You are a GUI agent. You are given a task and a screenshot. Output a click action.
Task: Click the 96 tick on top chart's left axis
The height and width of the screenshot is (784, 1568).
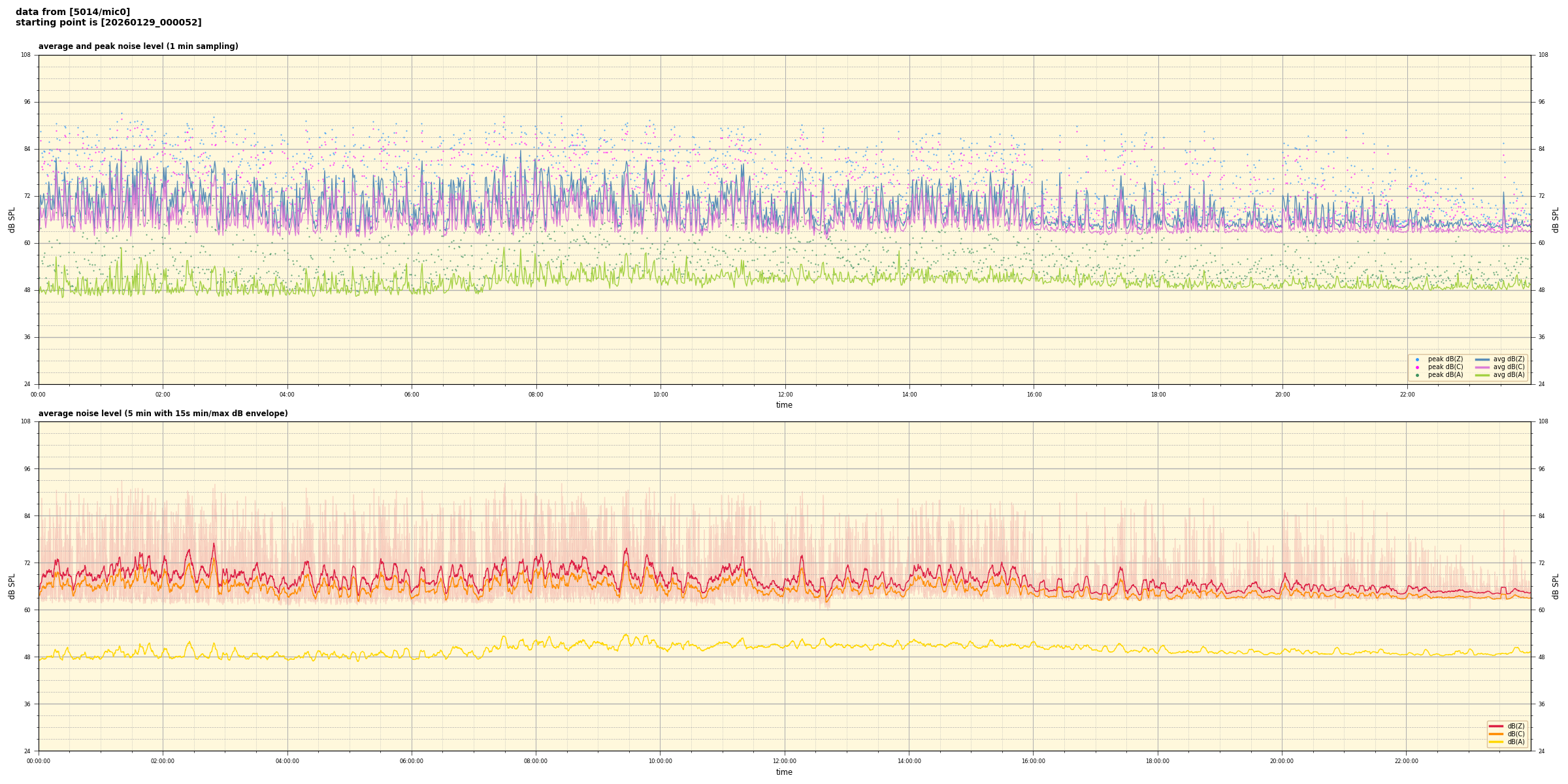point(27,102)
